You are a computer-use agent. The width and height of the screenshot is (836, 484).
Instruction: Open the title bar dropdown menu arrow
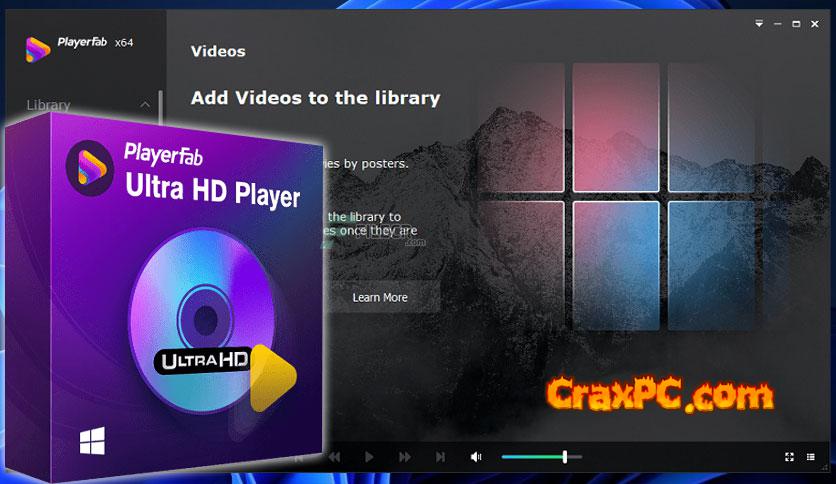pyautogui.click(x=759, y=23)
